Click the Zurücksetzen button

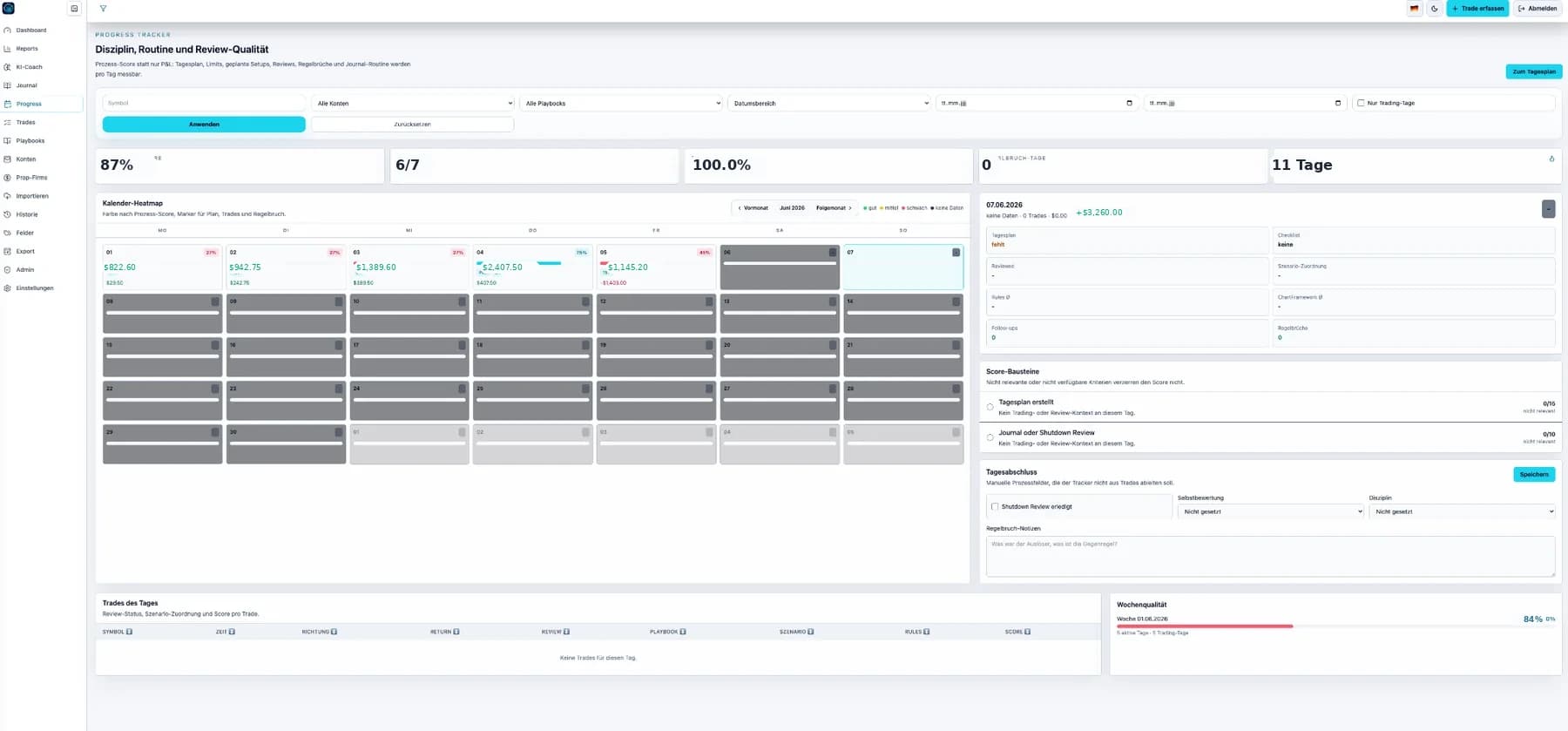[x=412, y=125]
